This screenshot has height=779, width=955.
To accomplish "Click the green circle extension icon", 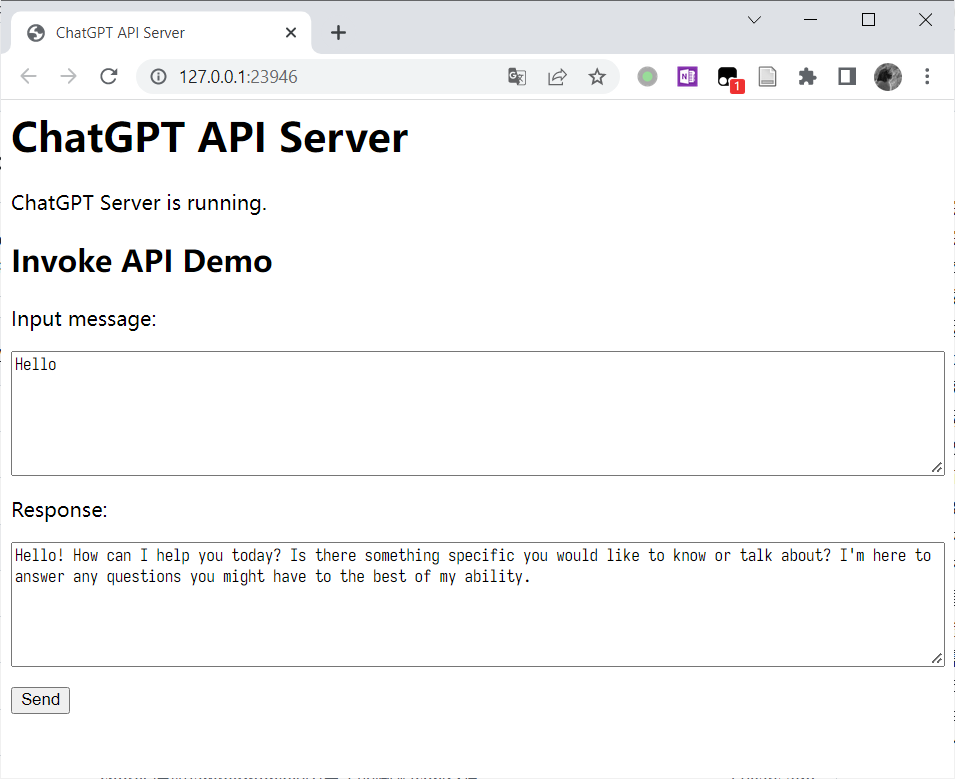I will pos(647,76).
